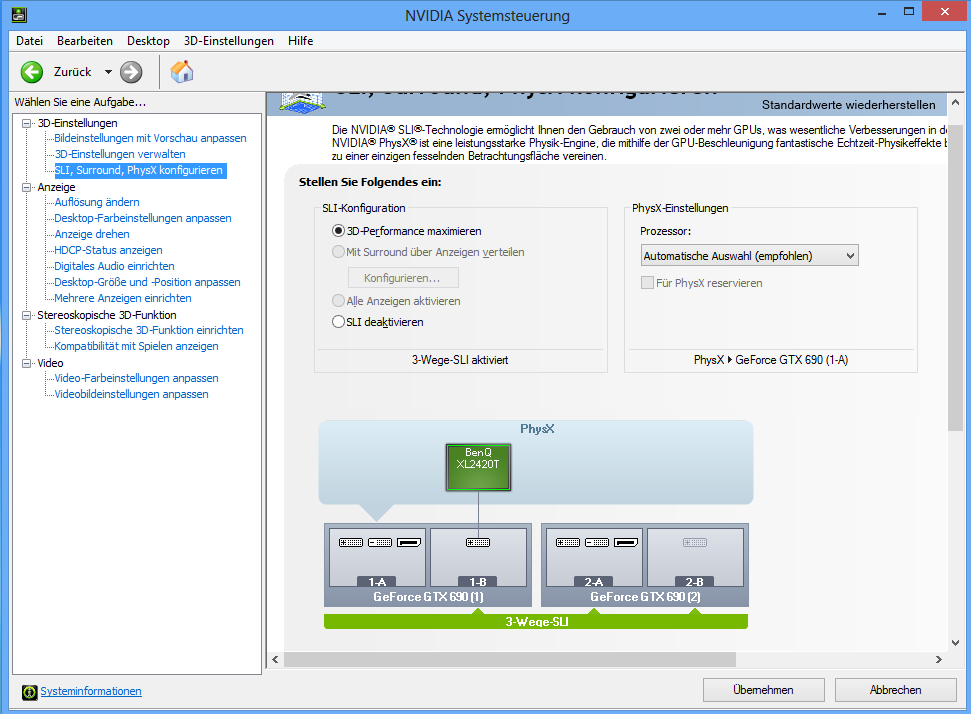Click the GeForce GTX 690 (2) label
This screenshot has width=971, height=714.
[x=645, y=597]
